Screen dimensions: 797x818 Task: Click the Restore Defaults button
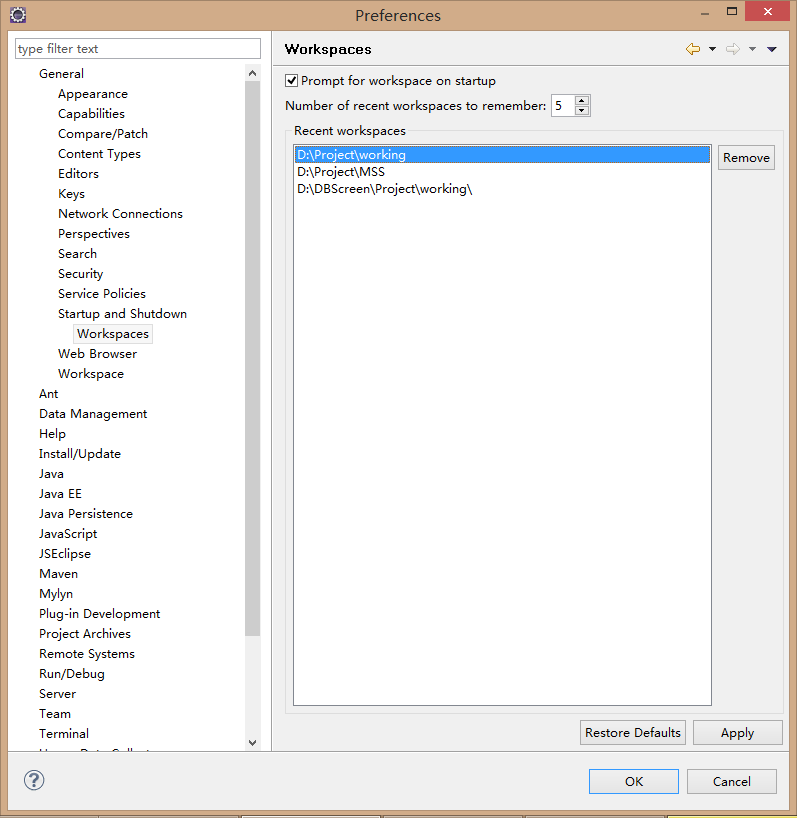click(x=633, y=733)
